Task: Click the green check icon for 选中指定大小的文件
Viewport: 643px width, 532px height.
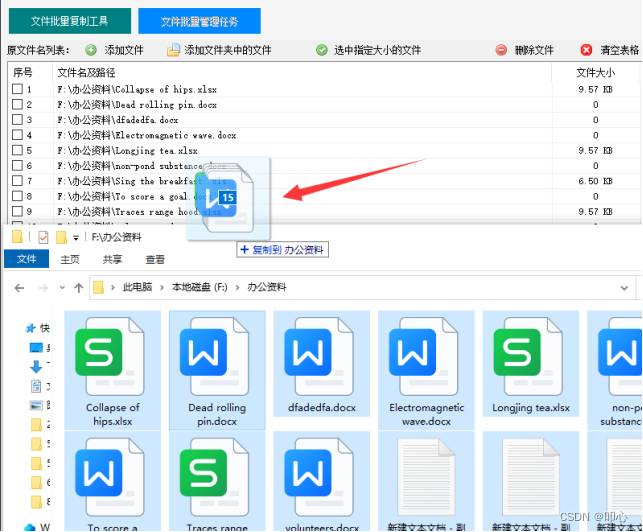Action: click(322, 50)
